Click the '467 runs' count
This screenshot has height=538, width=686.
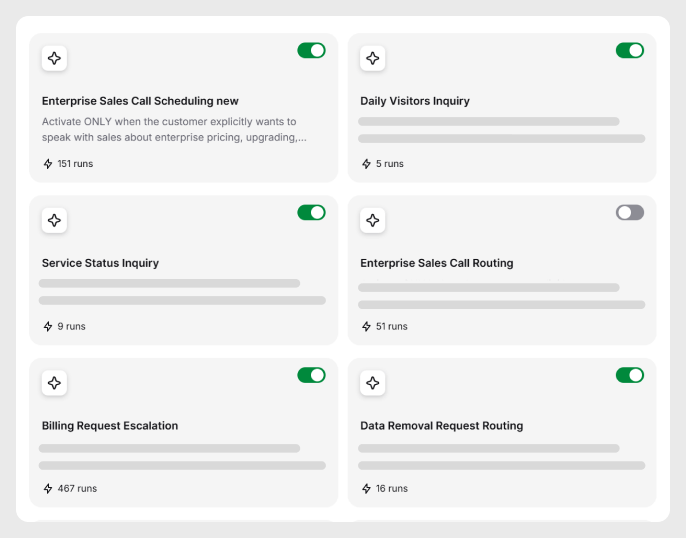tap(77, 489)
